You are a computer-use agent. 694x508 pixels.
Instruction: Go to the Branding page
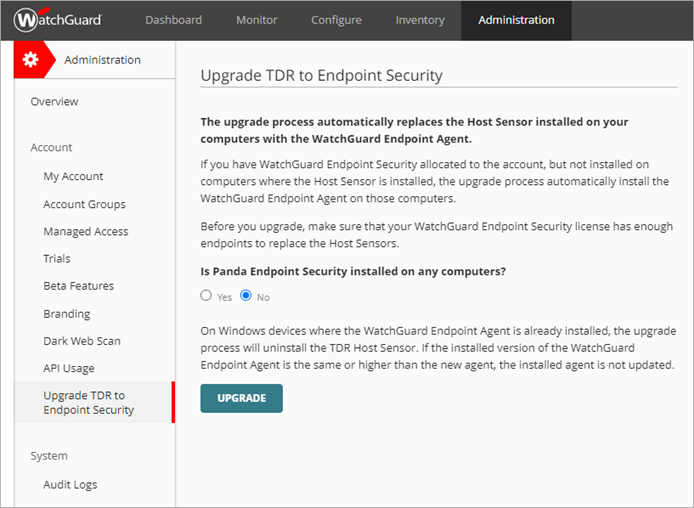pos(66,314)
